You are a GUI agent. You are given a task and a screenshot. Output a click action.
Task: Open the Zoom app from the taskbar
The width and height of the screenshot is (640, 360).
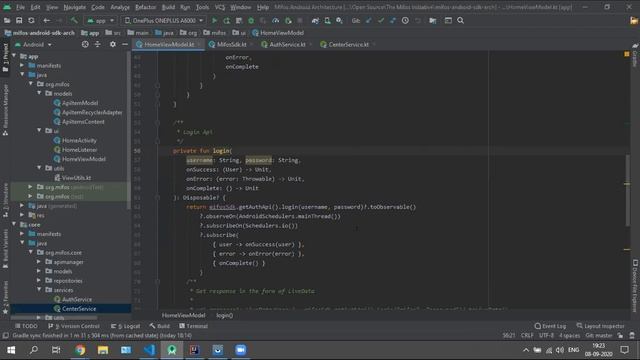click(241, 350)
